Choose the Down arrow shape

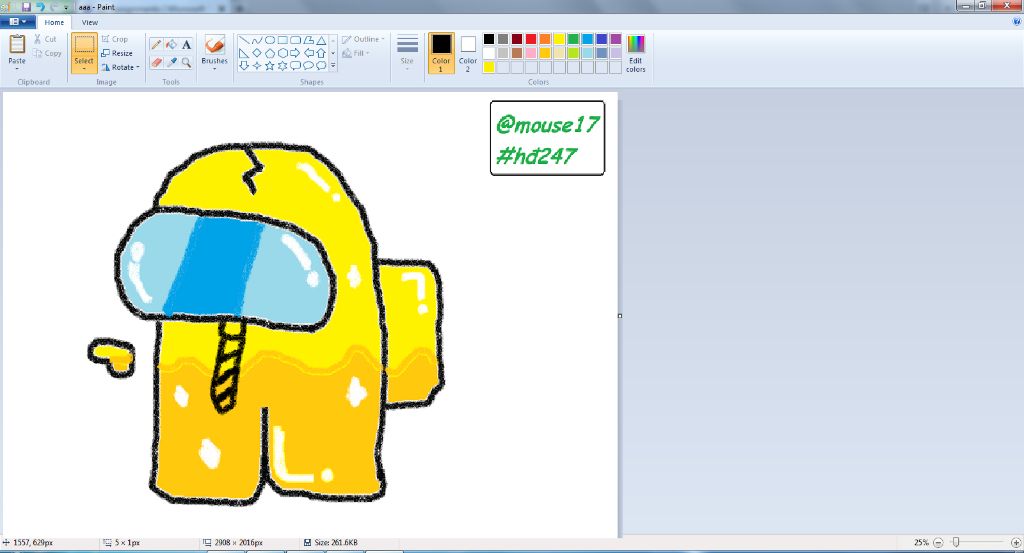click(x=244, y=65)
